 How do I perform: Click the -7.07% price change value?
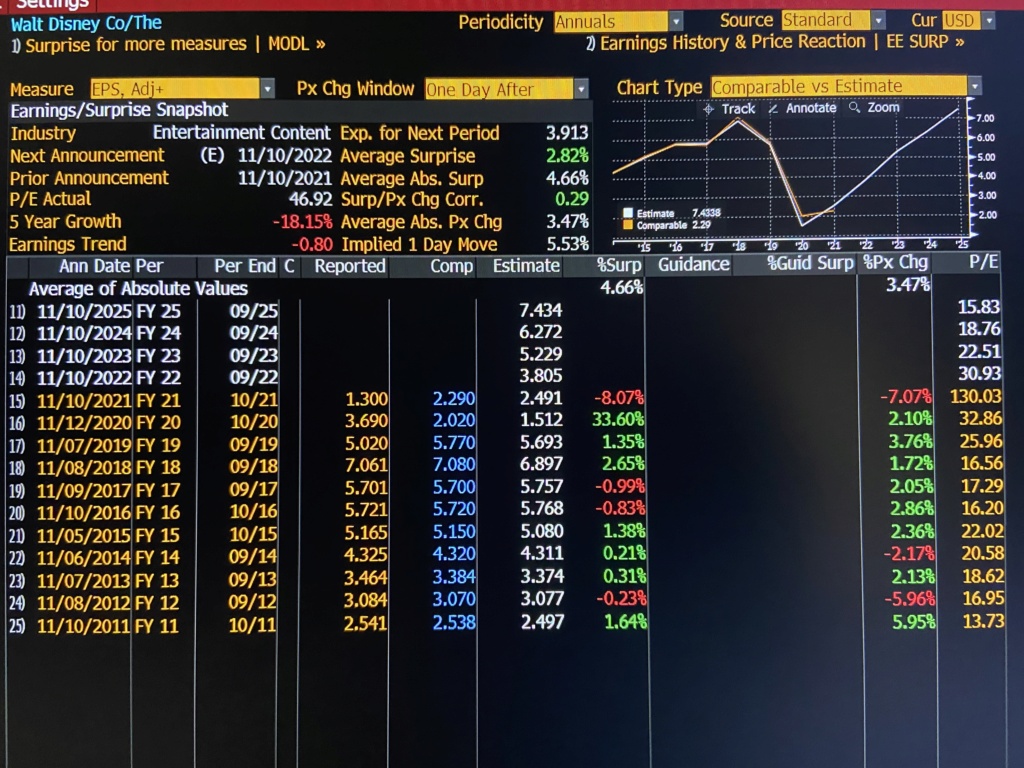[906, 396]
